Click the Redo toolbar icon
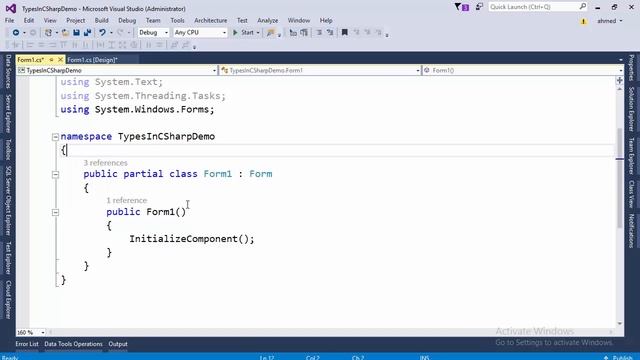The image size is (640, 360). coord(120,33)
